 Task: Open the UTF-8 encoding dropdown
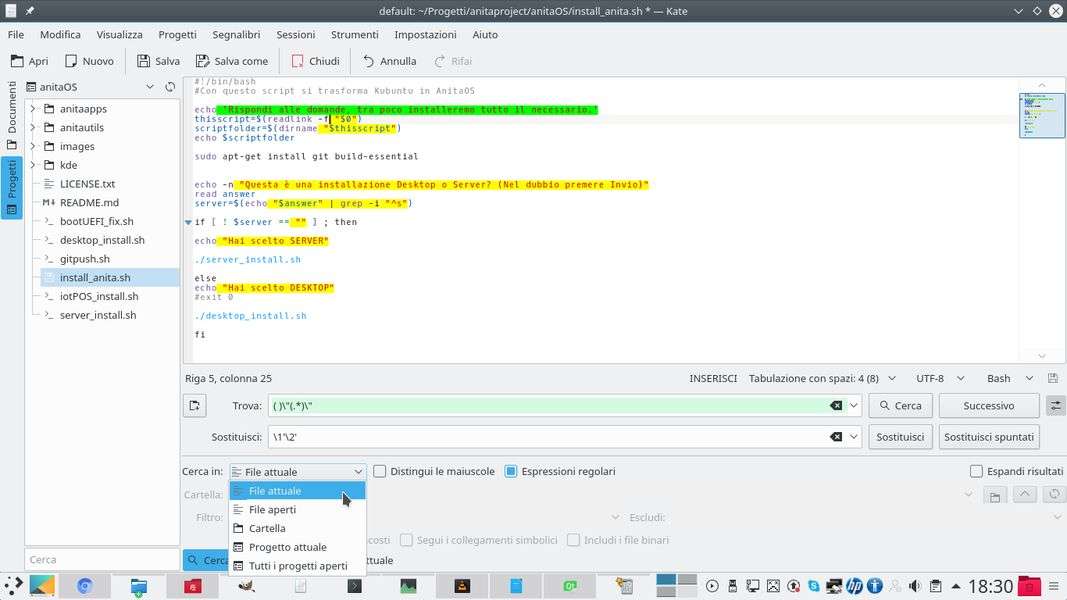pos(938,379)
